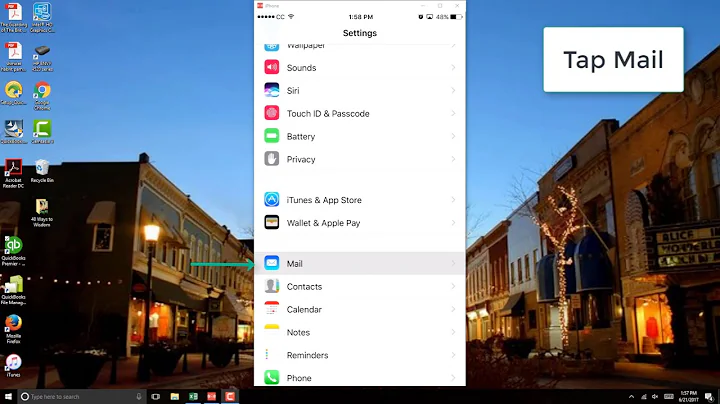Open Intel HD Graphics desktop shortcut
Image resolution: width=720 pixels, height=404 pixels.
42,17
